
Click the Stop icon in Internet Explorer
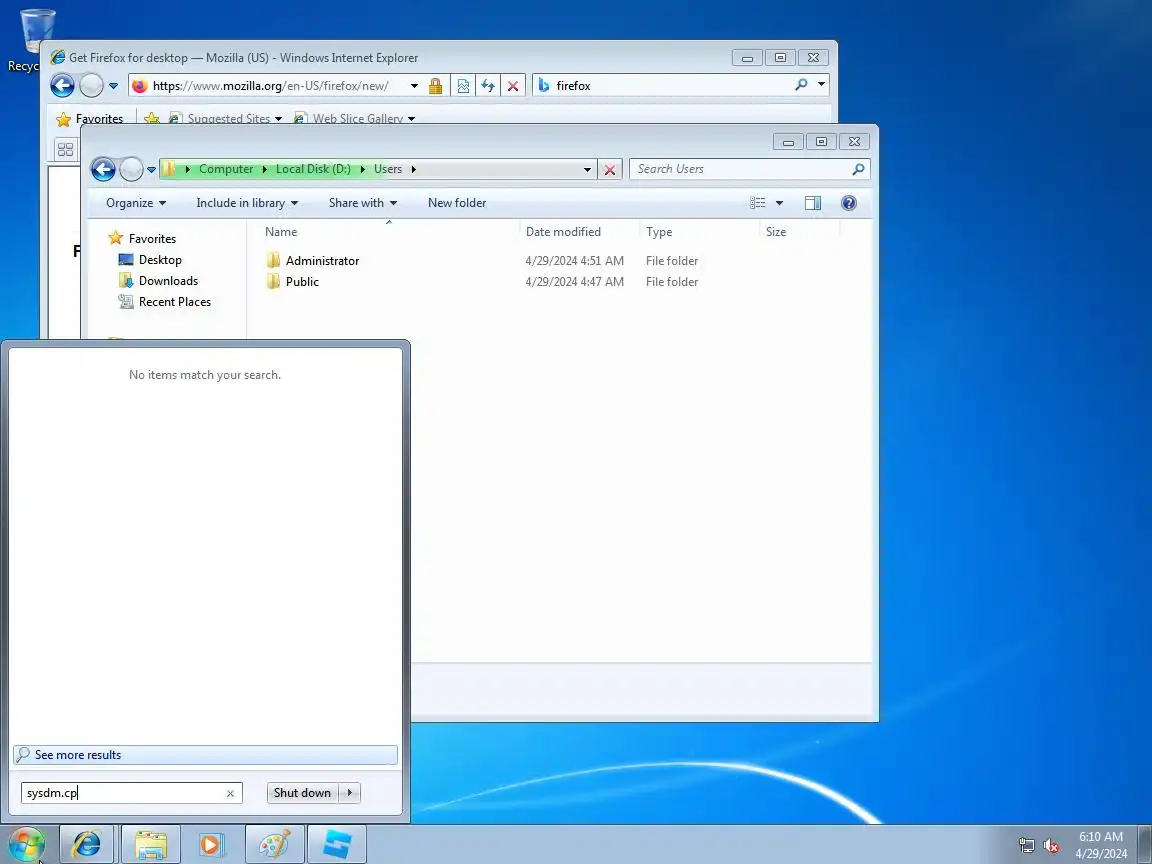(513, 86)
